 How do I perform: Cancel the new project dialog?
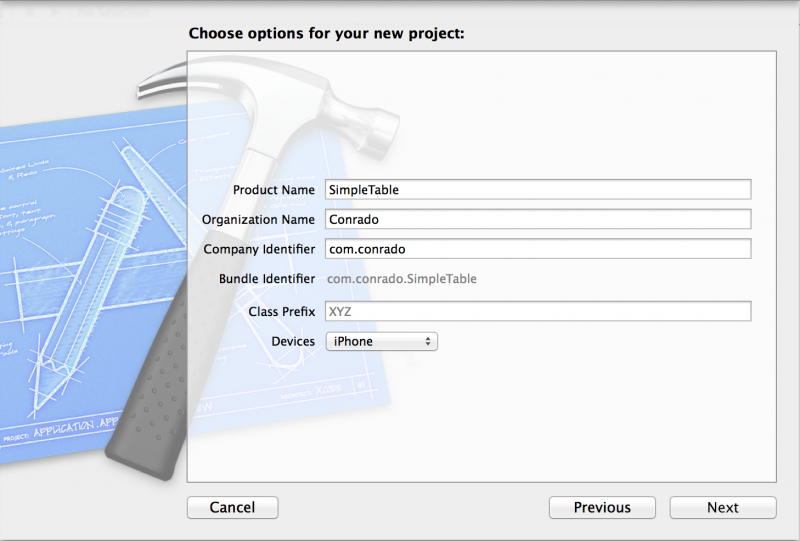point(233,507)
